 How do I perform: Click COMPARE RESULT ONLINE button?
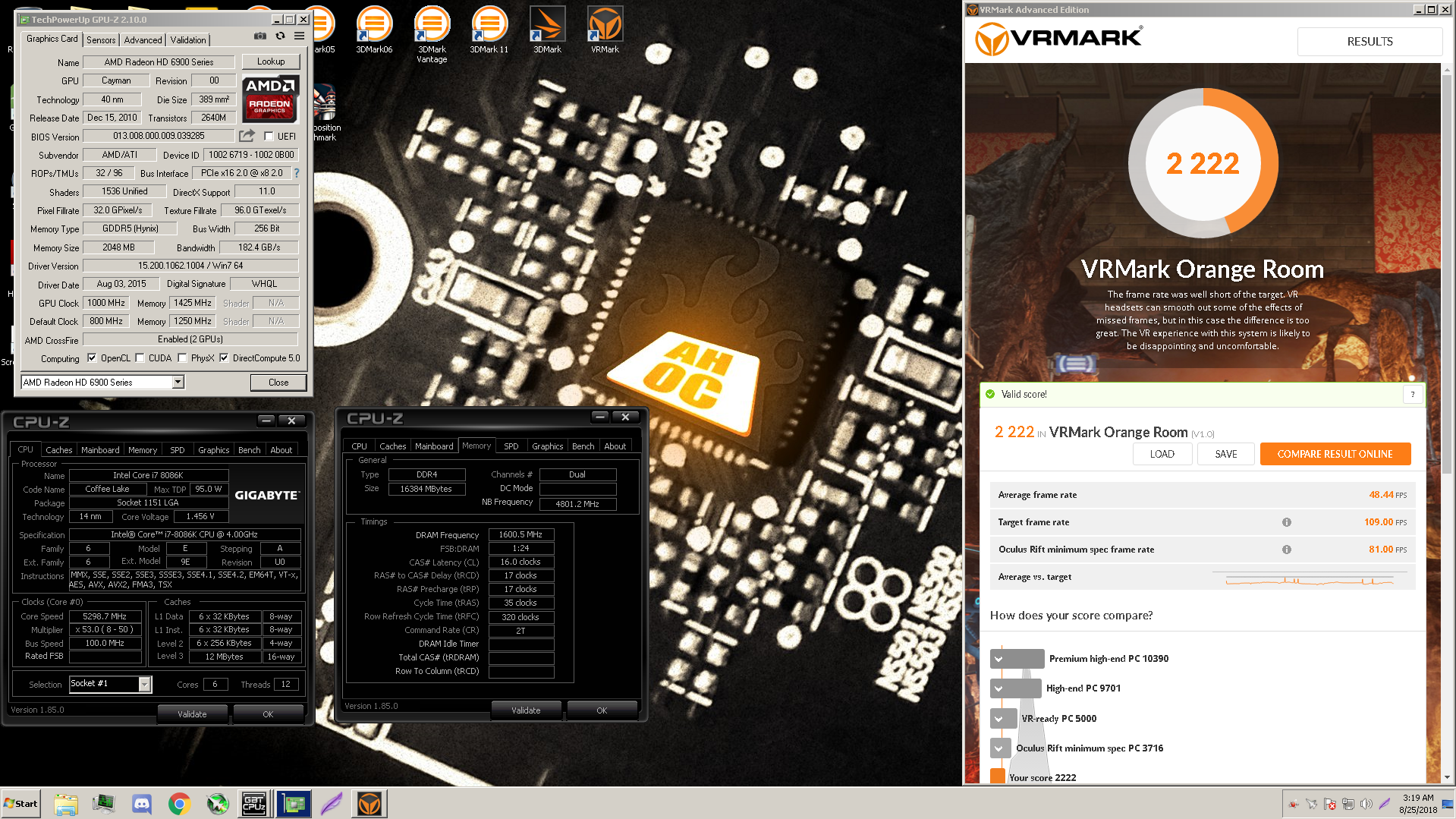pyautogui.click(x=1335, y=454)
